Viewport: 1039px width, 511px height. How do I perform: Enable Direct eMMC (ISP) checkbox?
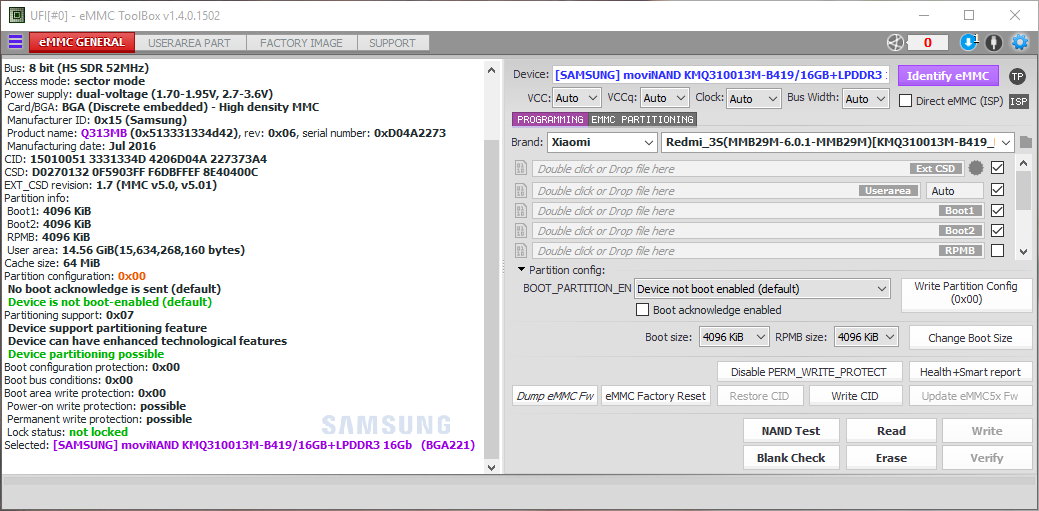click(905, 101)
